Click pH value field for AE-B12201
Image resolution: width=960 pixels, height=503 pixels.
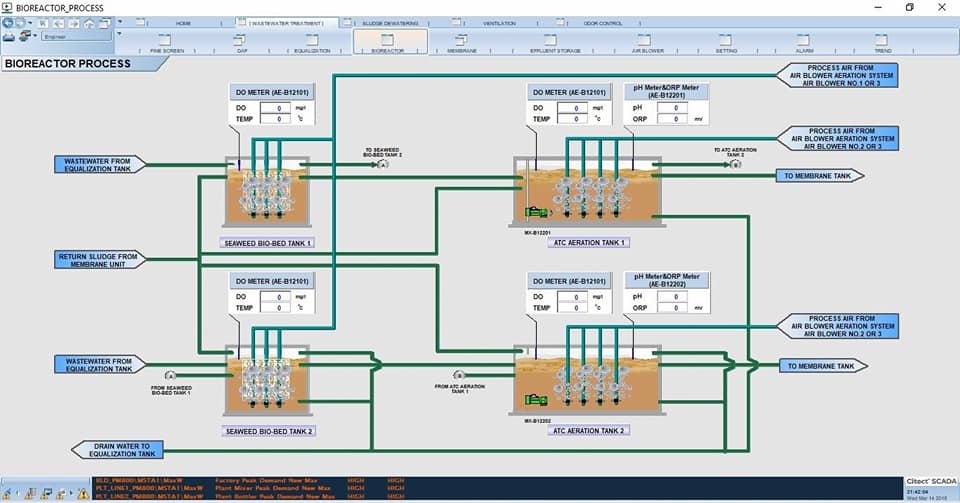coord(673,108)
